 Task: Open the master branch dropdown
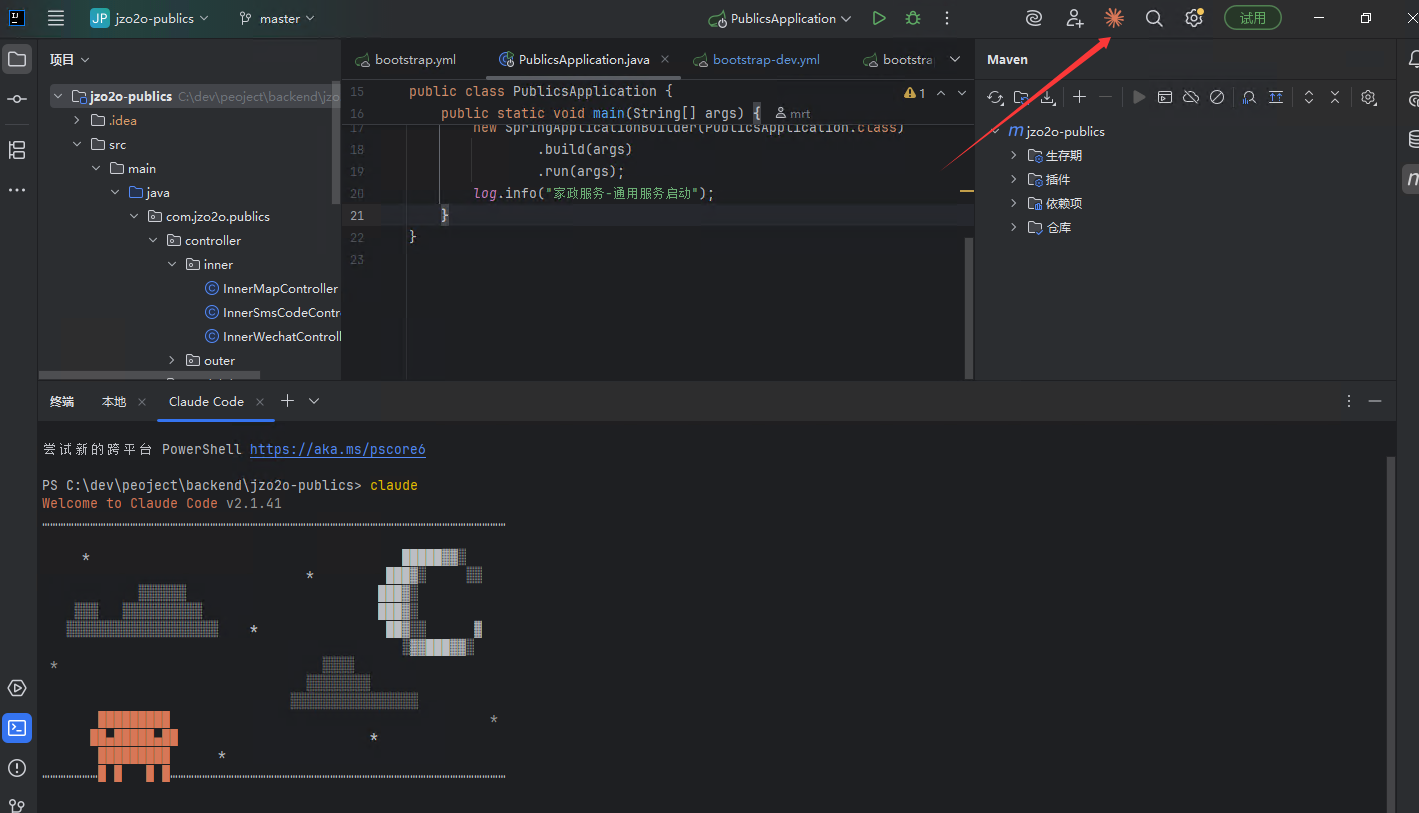coord(277,18)
